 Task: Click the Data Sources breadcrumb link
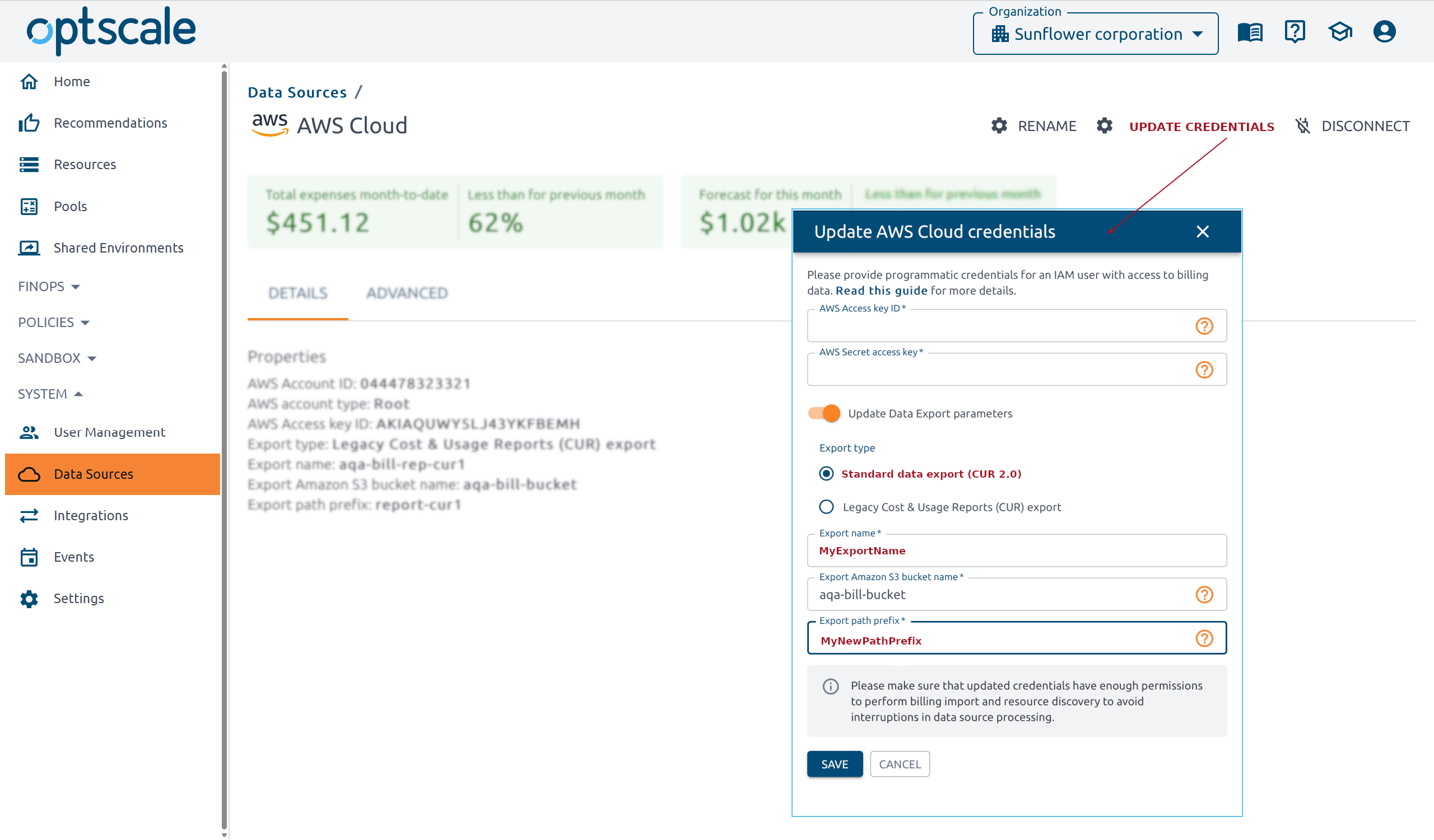tap(297, 92)
